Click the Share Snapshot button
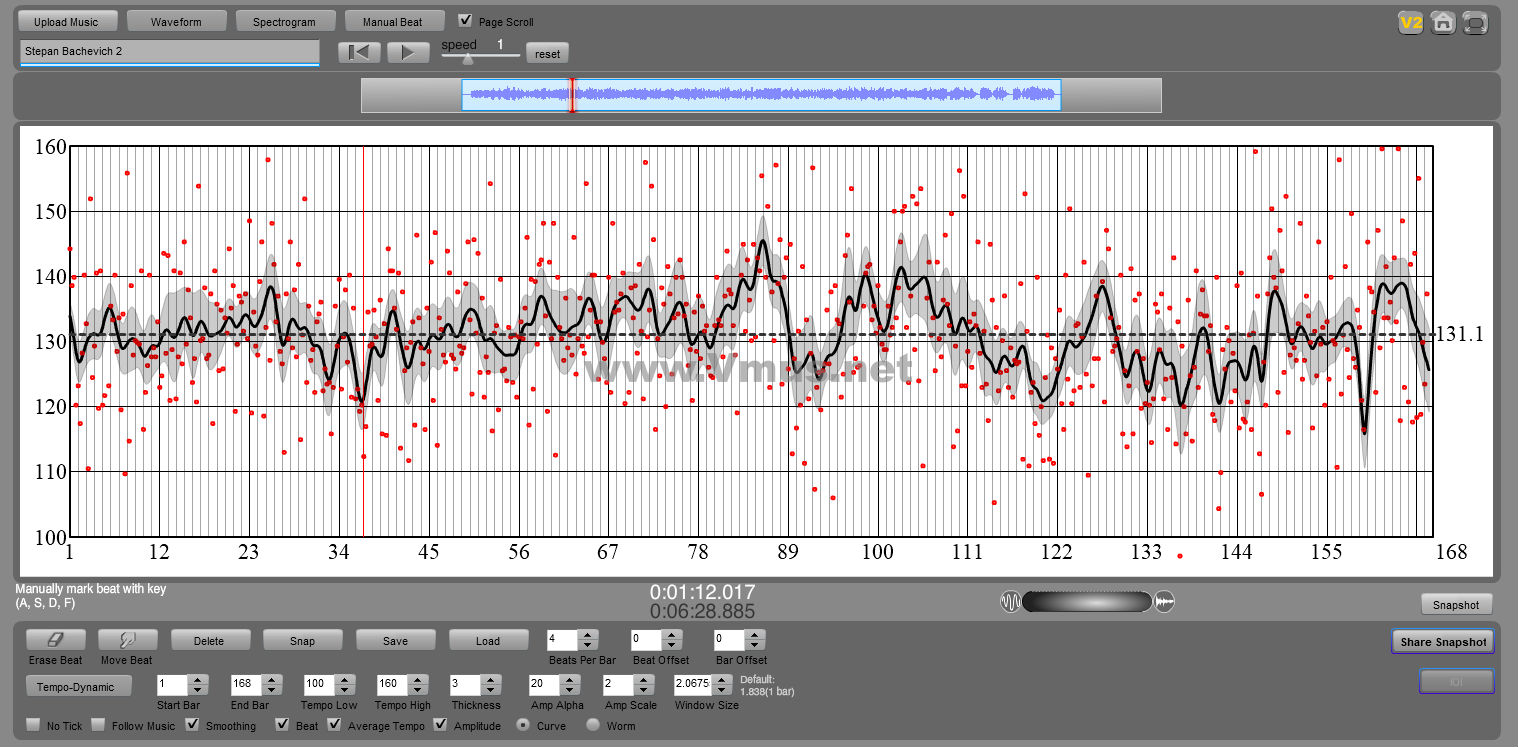The width and height of the screenshot is (1518, 747). coord(1443,641)
